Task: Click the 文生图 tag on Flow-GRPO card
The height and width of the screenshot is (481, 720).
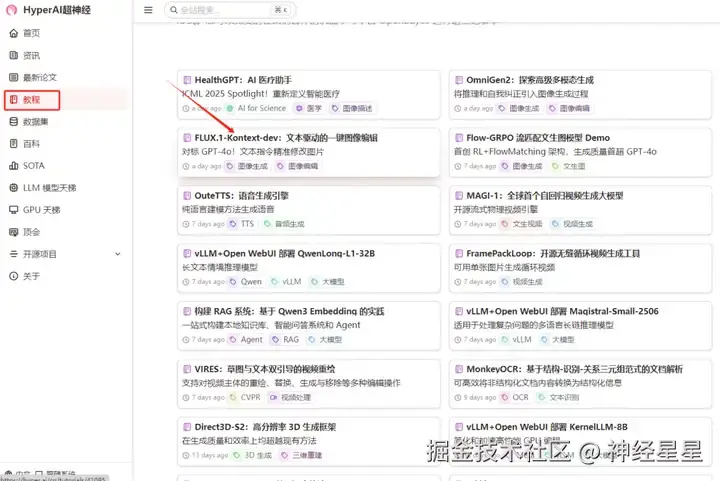Action: pos(568,166)
